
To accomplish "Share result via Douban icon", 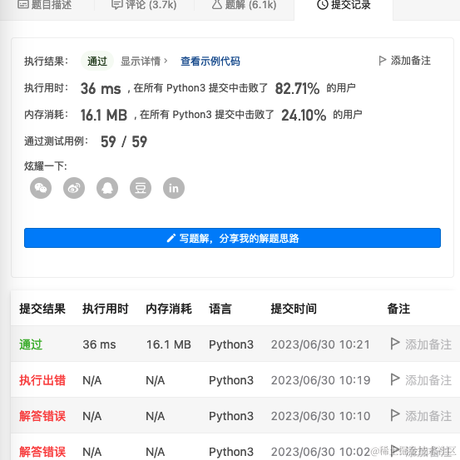I will point(140,188).
